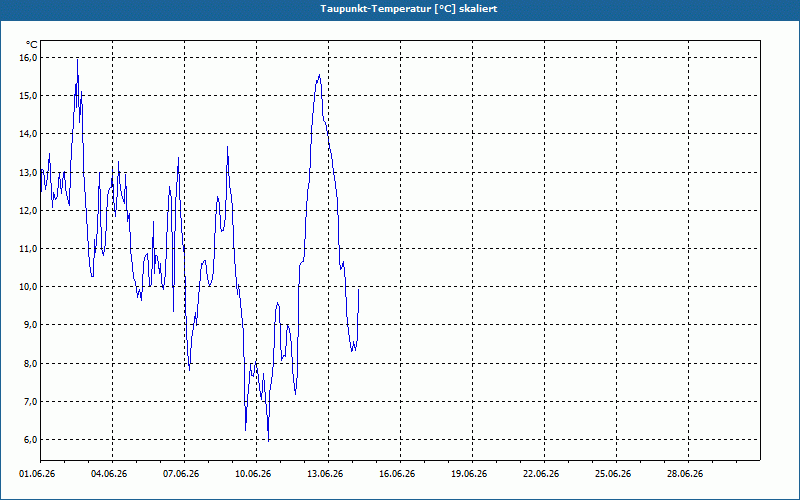Screen dimensions: 800x500
Task: Click the 10.06.26 date label
Action: pyautogui.click(x=253, y=474)
